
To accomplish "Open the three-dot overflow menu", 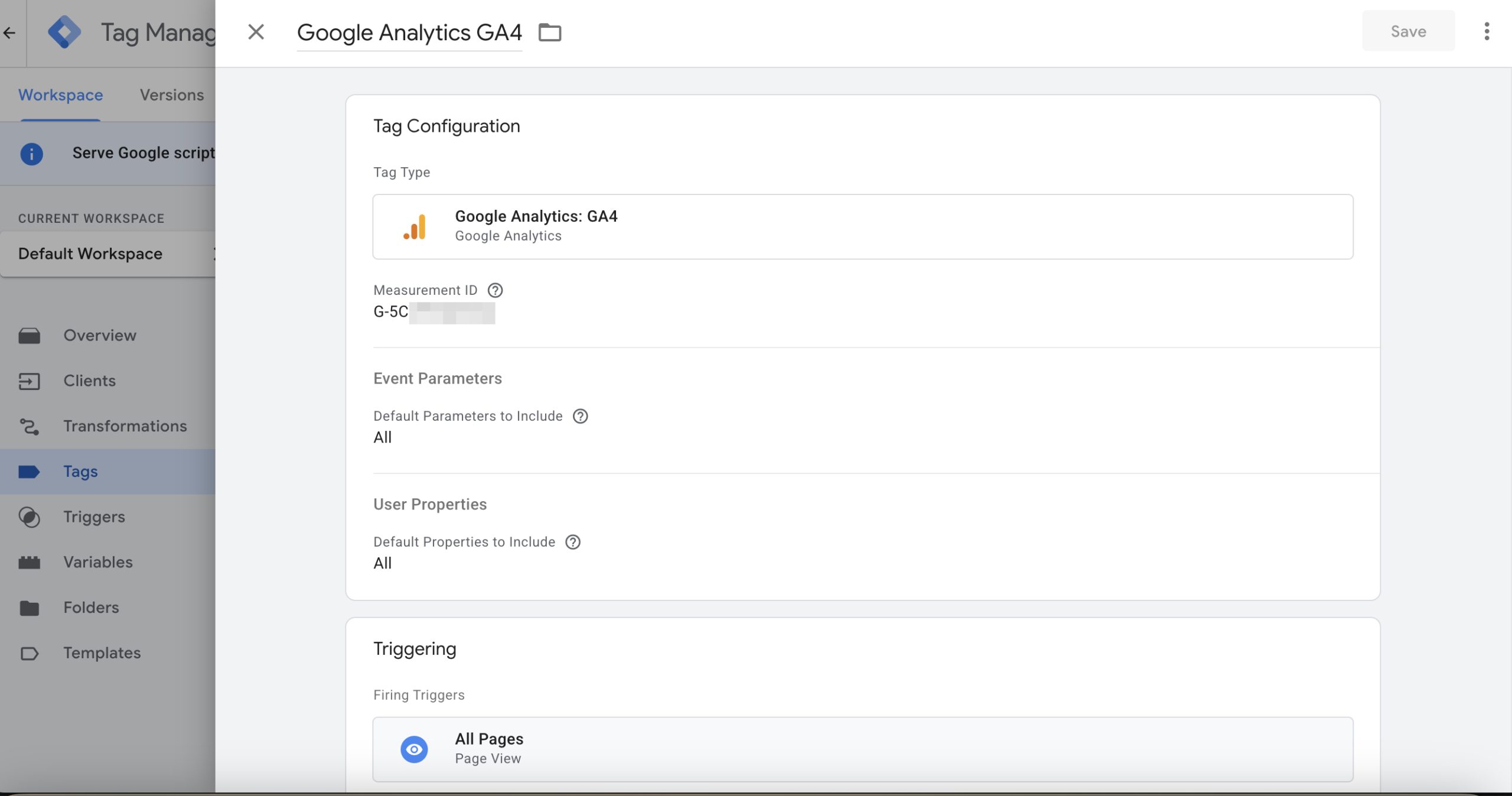I will (1487, 33).
